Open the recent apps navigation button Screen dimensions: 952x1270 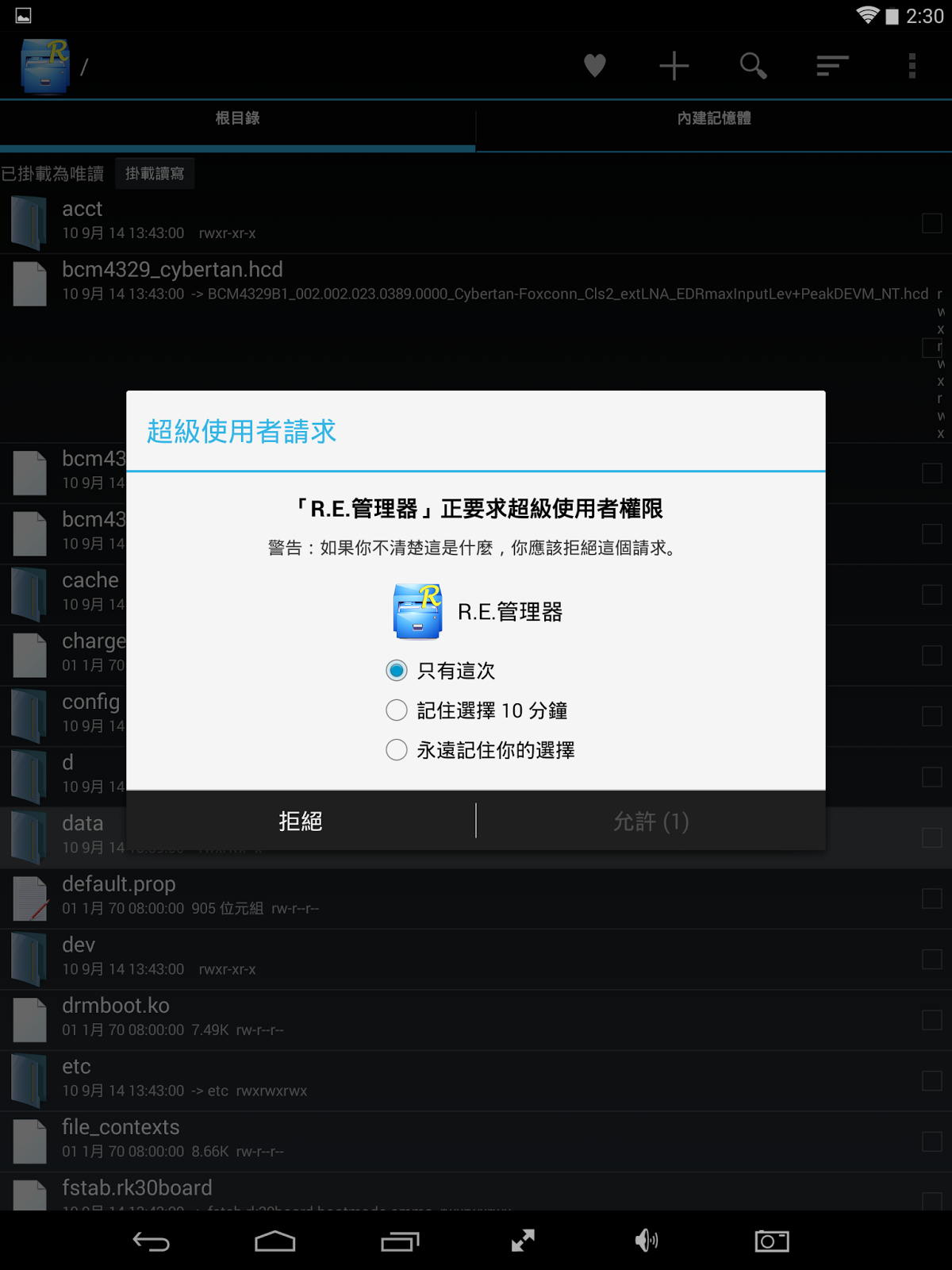(x=400, y=1241)
